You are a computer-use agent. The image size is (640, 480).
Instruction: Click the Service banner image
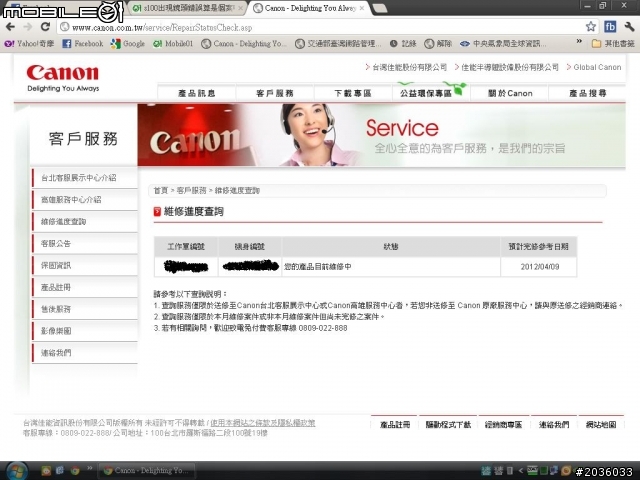click(x=381, y=135)
